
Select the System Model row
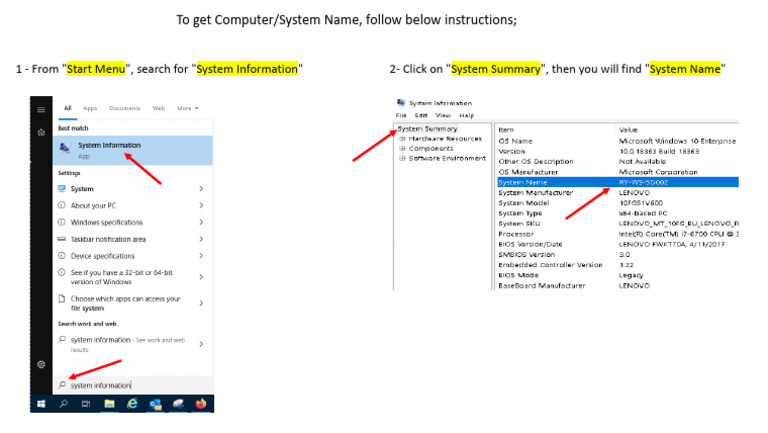coord(618,203)
